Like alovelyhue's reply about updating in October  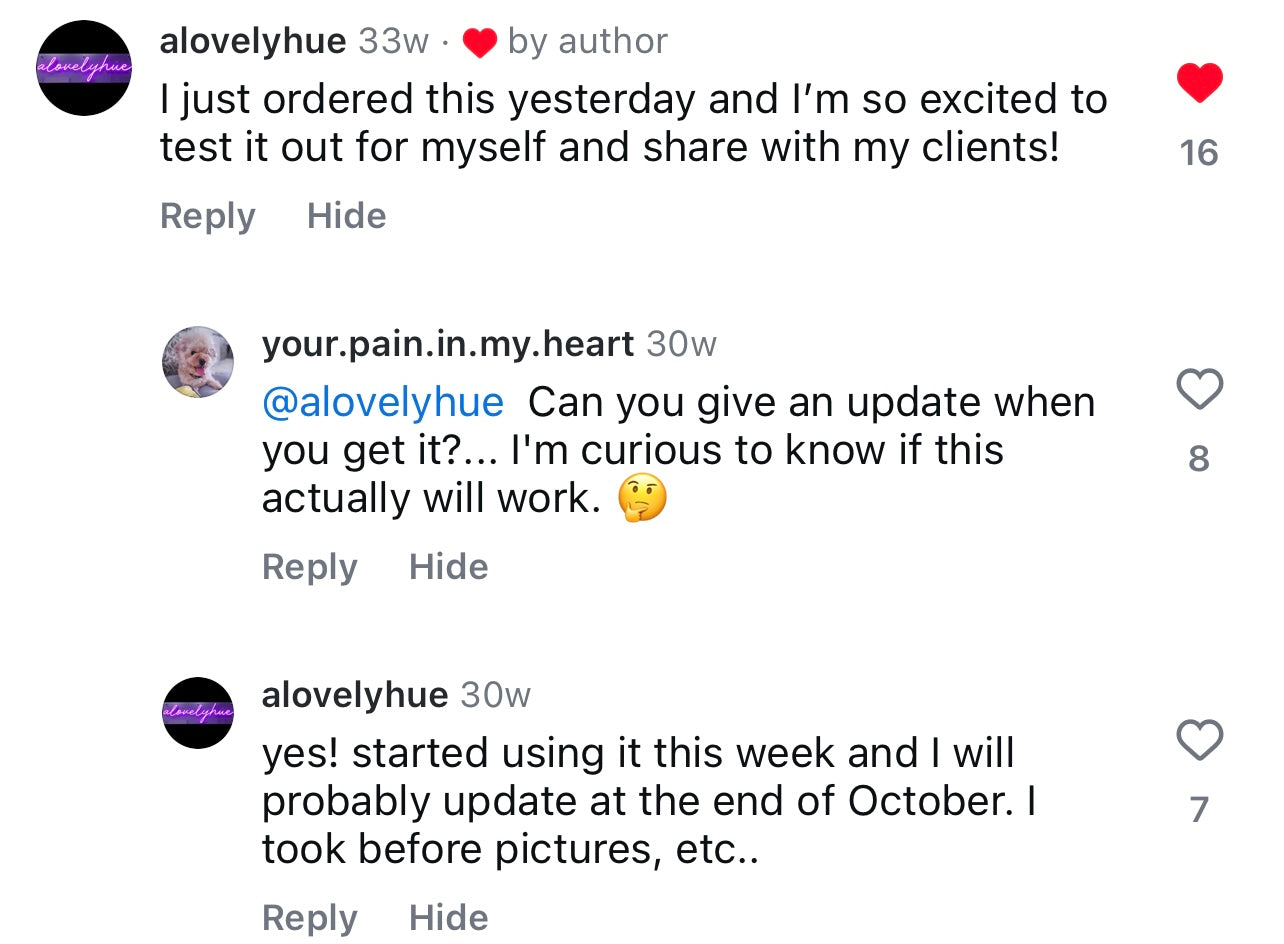click(x=1199, y=740)
